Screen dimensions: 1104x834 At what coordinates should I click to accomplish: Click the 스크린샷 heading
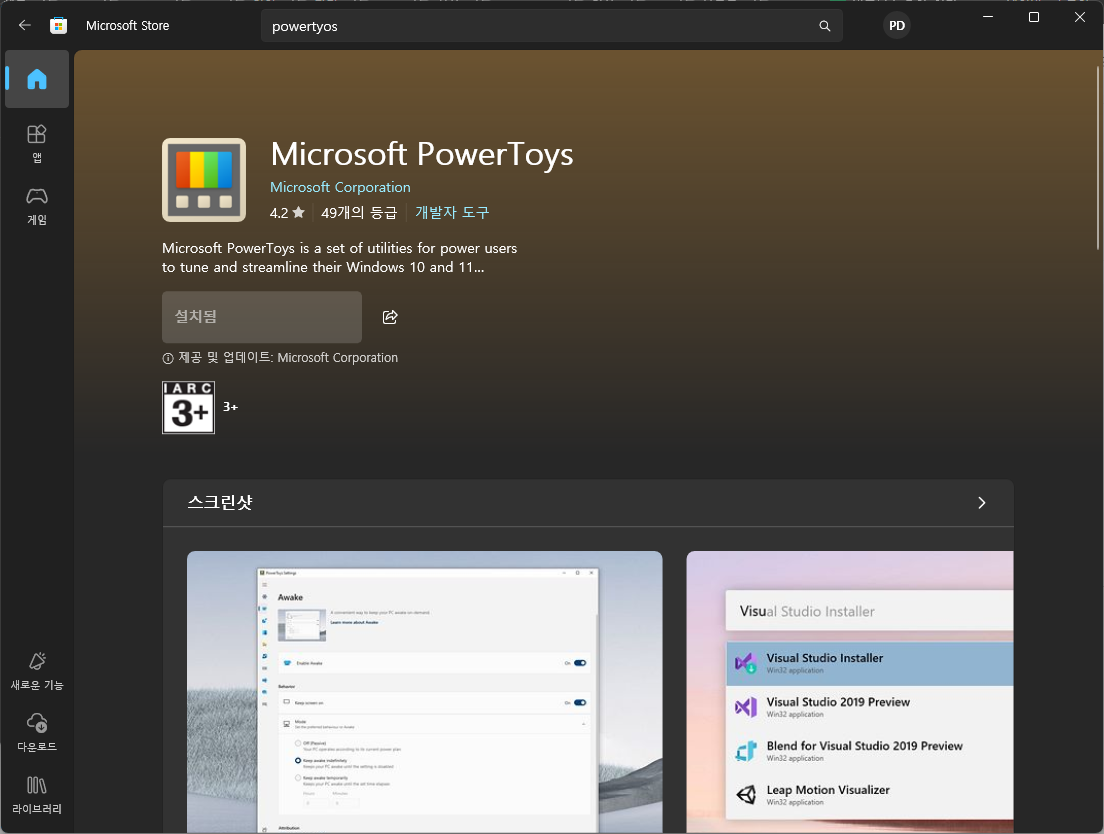click(220, 503)
